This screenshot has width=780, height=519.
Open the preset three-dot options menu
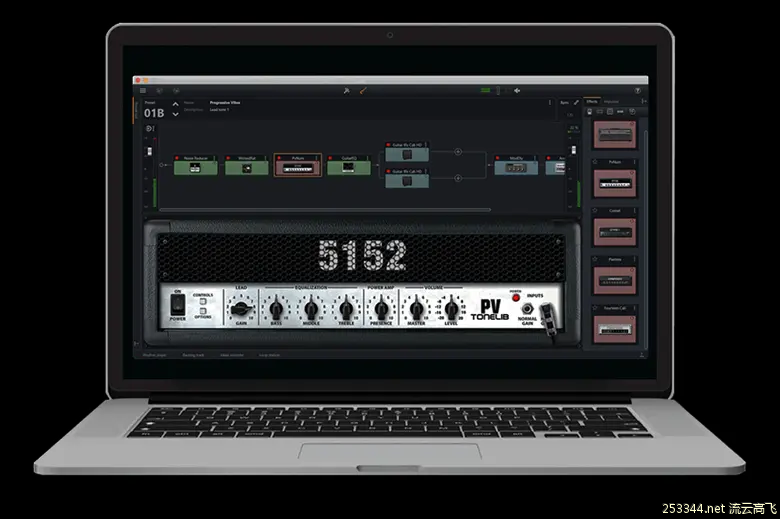pyautogui.click(x=550, y=103)
